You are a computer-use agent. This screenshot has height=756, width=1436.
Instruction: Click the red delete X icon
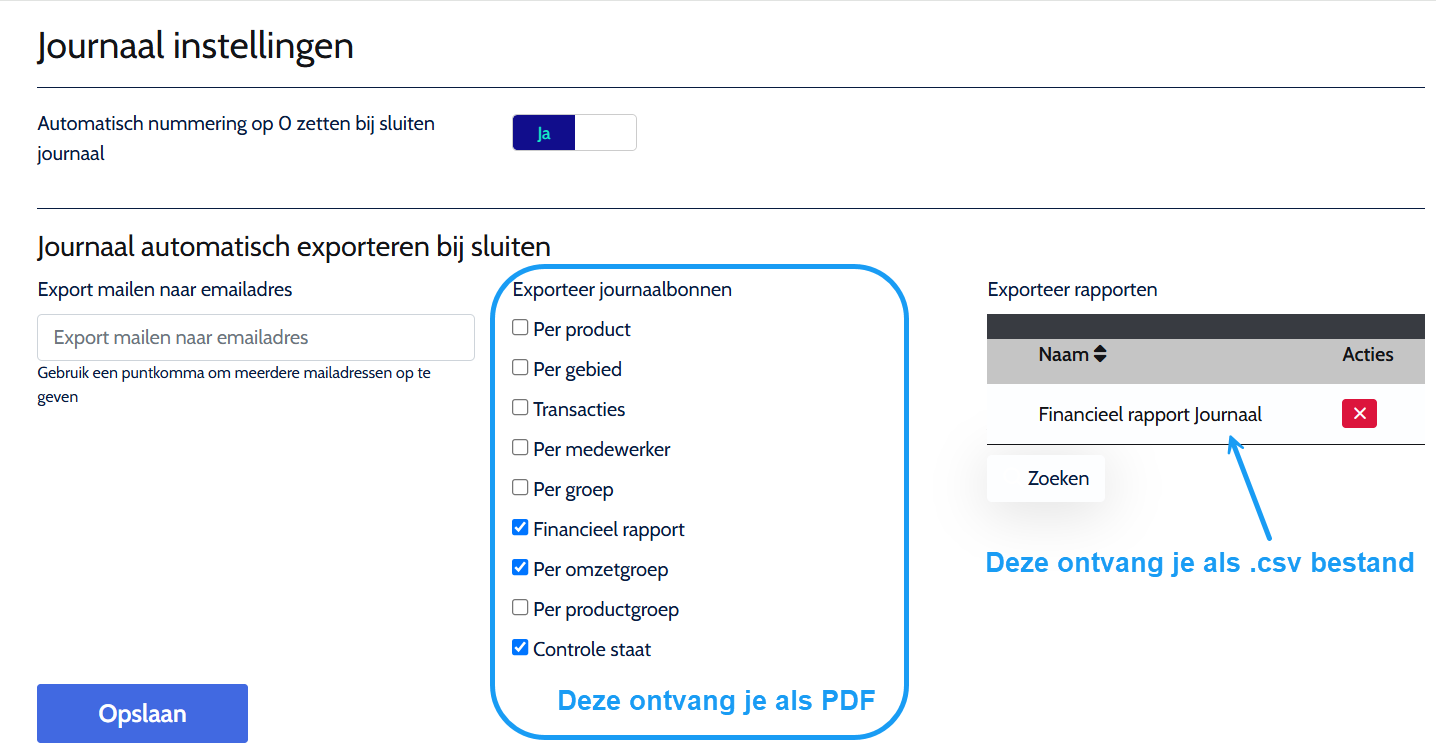pos(1359,414)
